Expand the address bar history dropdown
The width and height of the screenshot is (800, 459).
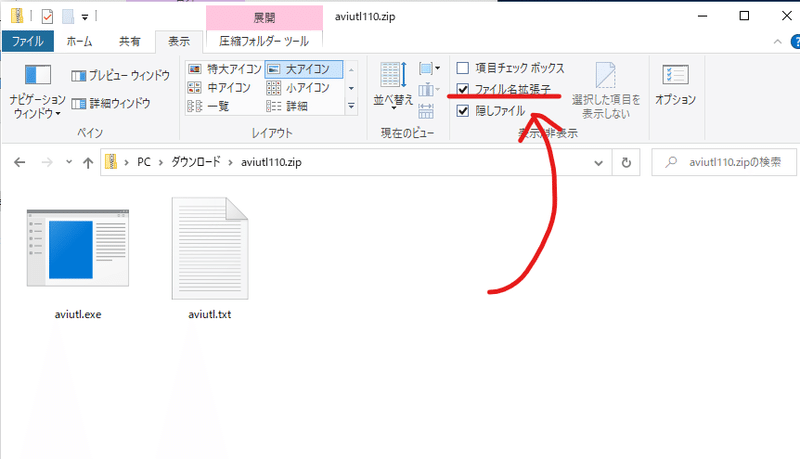[x=598, y=163]
